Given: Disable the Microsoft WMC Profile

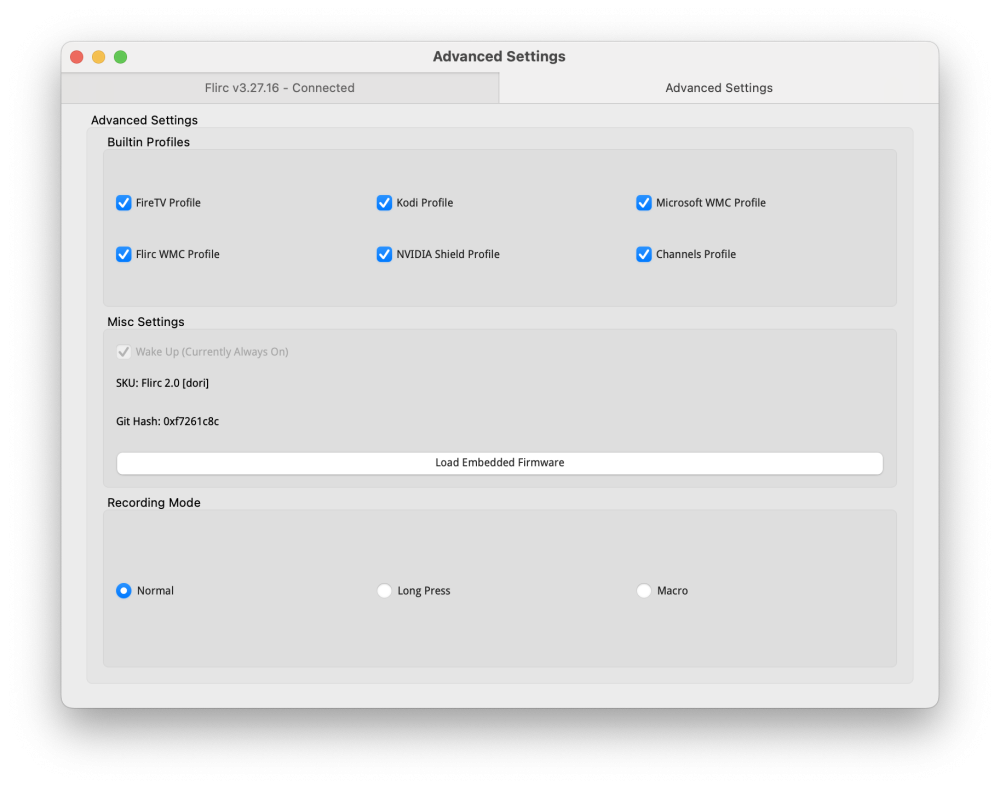Looking at the screenshot, I should point(644,203).
